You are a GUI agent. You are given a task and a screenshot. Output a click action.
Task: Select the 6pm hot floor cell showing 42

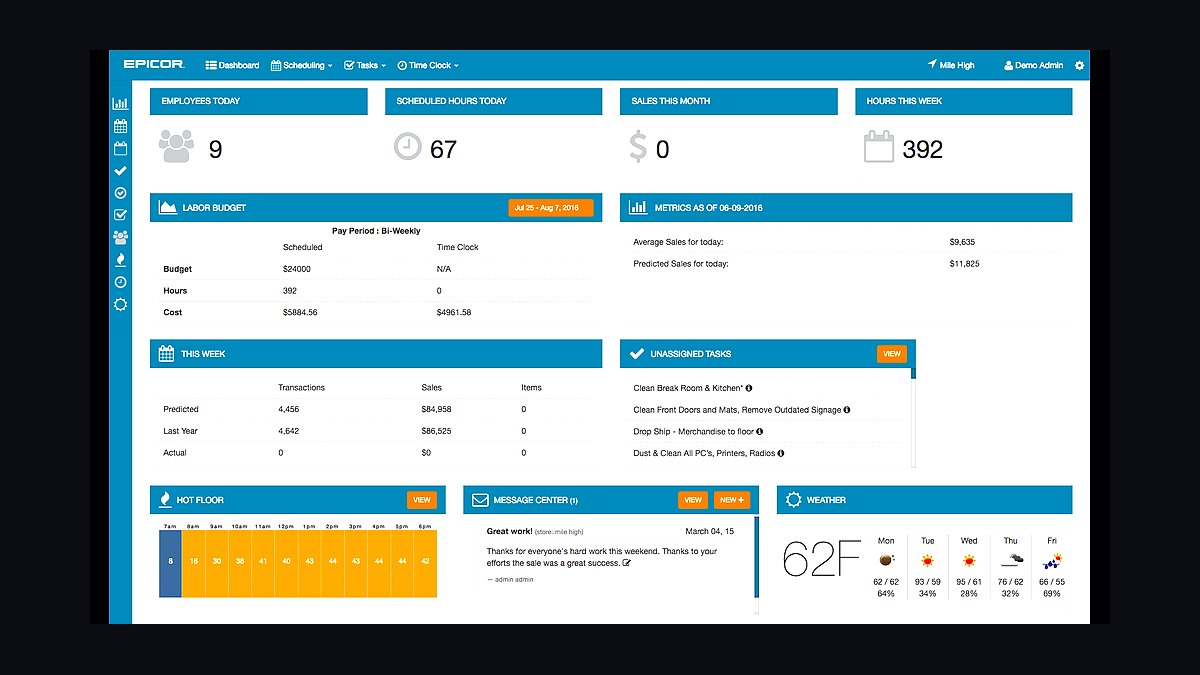click(x=425, y=562)
